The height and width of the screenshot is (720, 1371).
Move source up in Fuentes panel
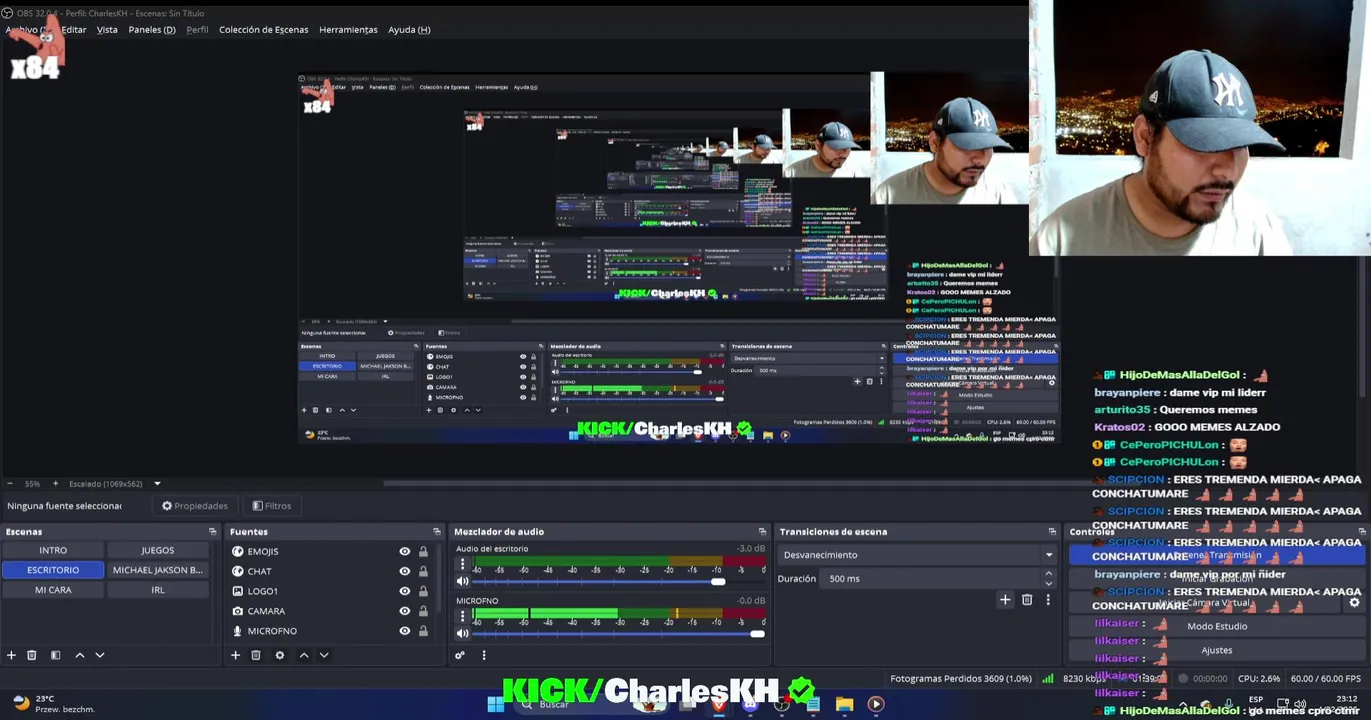304,655
